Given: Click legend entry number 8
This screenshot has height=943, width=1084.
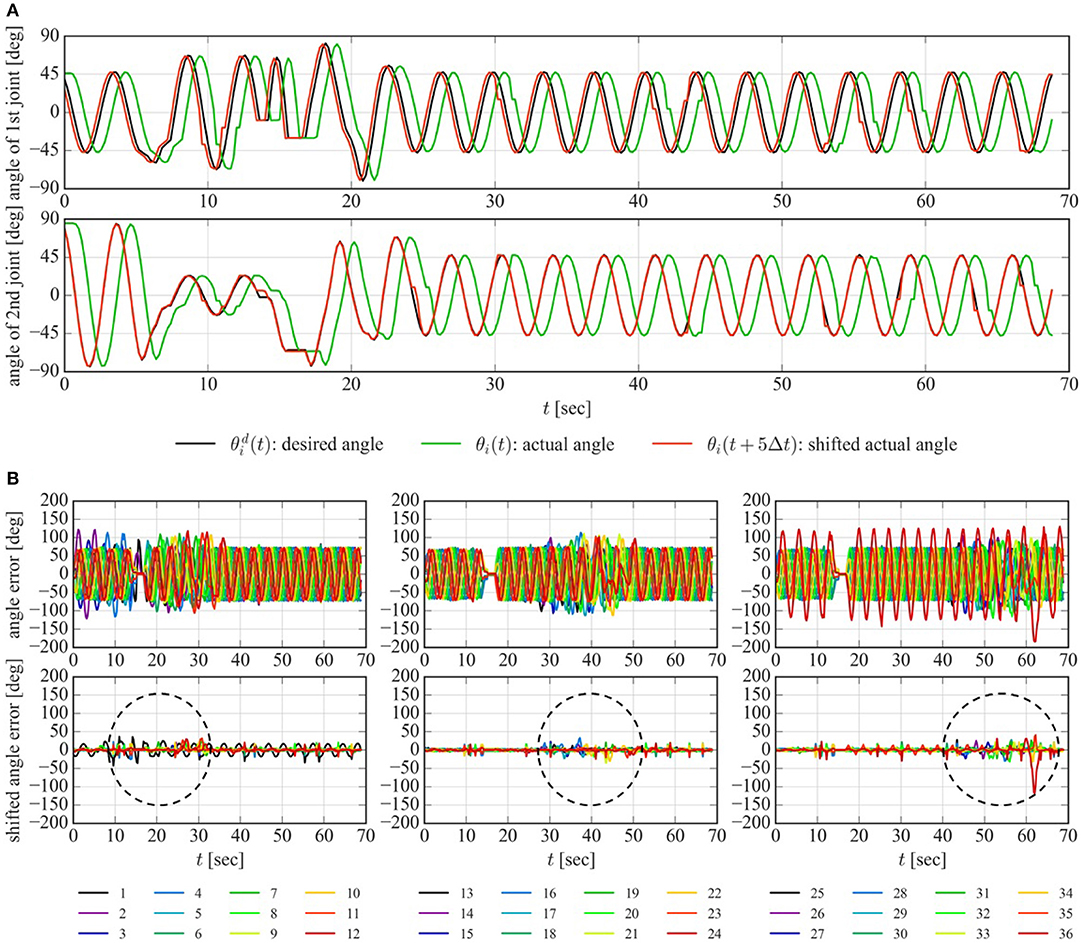Looking at the screenshot, I should point(274,913).
